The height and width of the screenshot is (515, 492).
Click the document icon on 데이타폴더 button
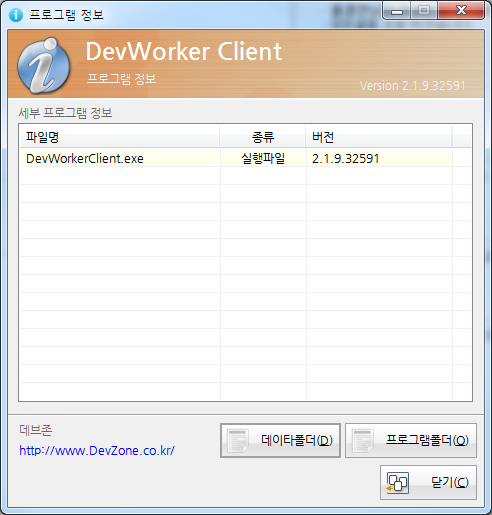coord(238,441)
